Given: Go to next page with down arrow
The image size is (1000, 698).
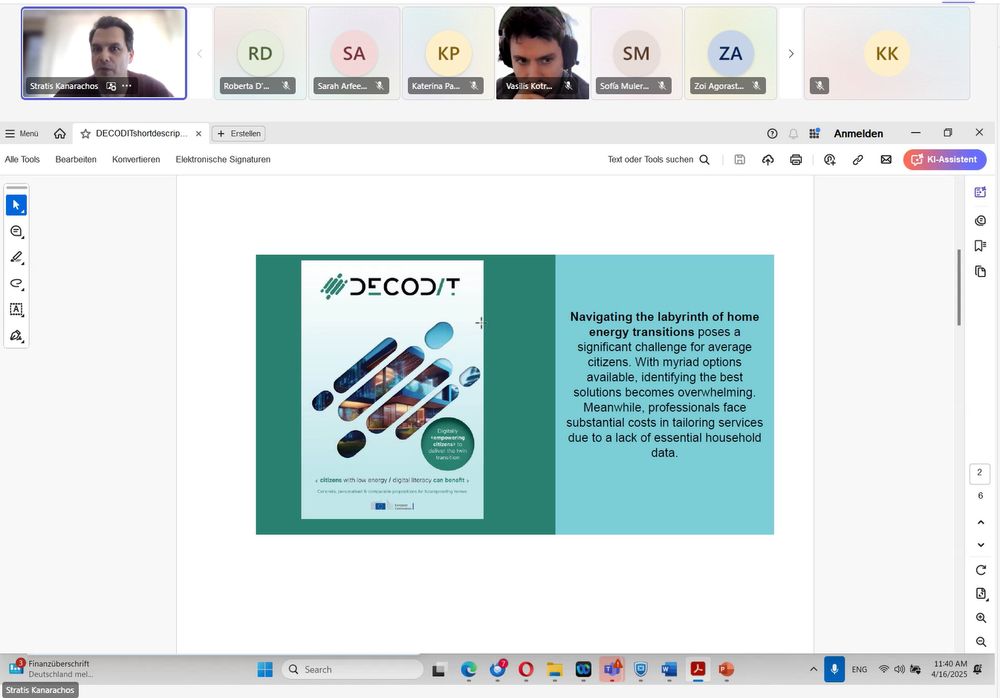Looking at the screenshot, I should 981,545.
